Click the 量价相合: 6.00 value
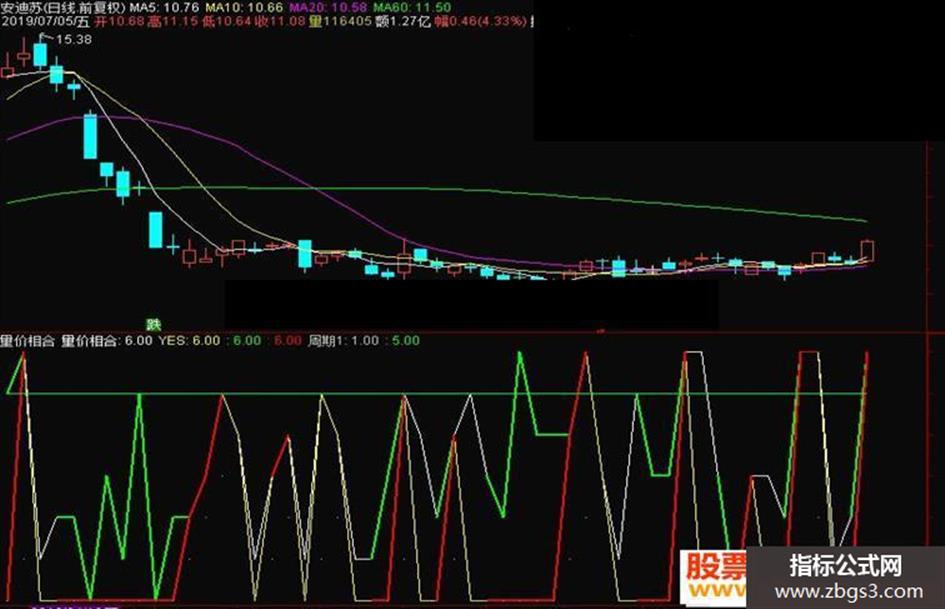945x609 pixels. tap(107, 341)
